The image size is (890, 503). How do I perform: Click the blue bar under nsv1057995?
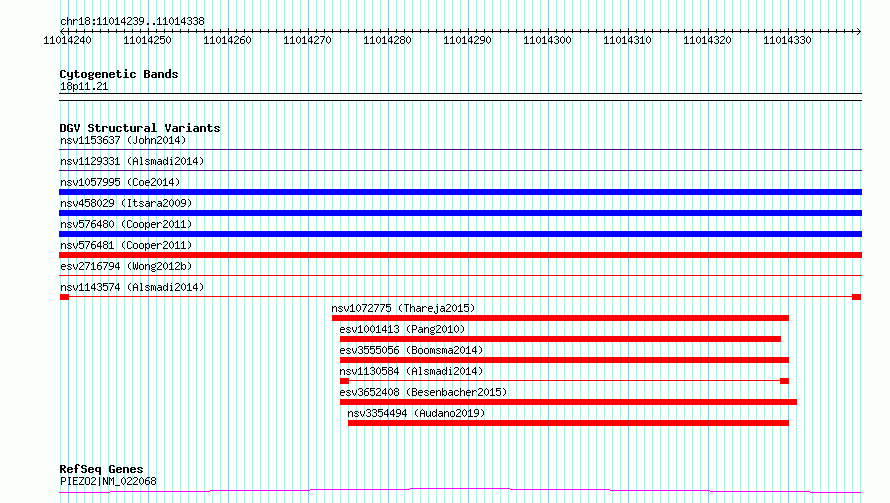(x=460, y=192)
